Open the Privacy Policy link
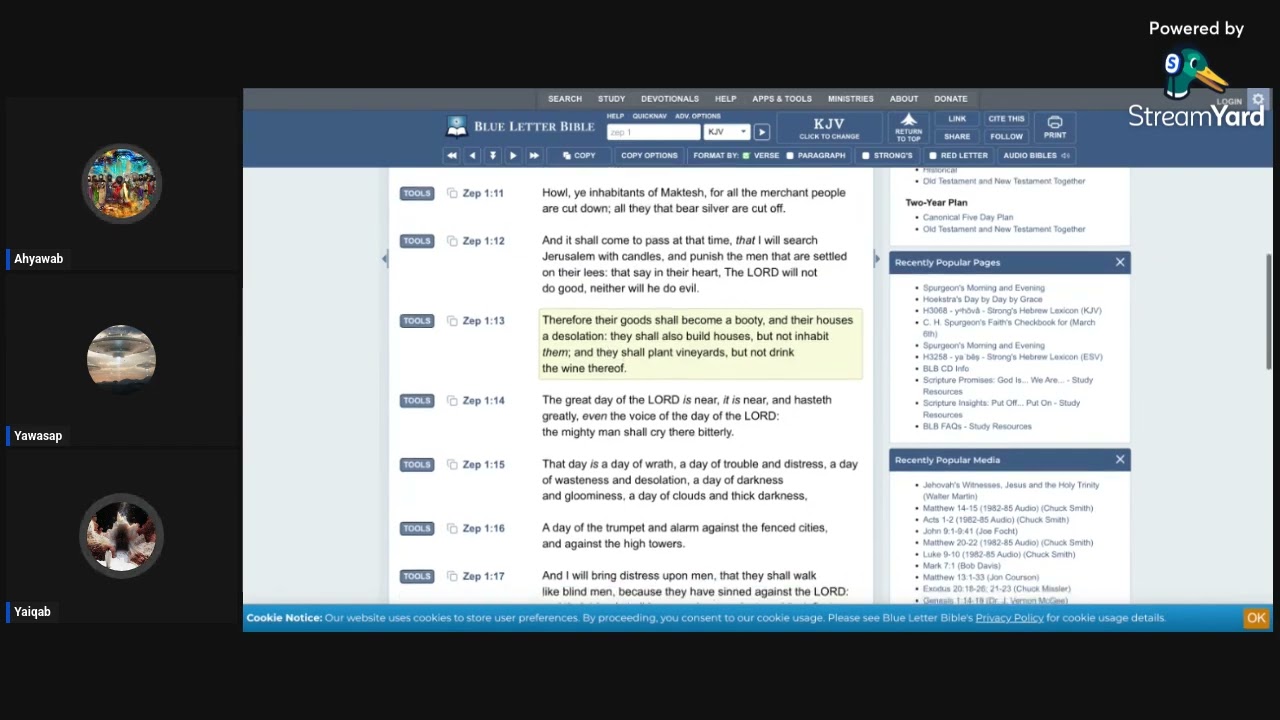Image resolution: width=1280 pixels, height=720 pixels. [x=1009, y=618]
